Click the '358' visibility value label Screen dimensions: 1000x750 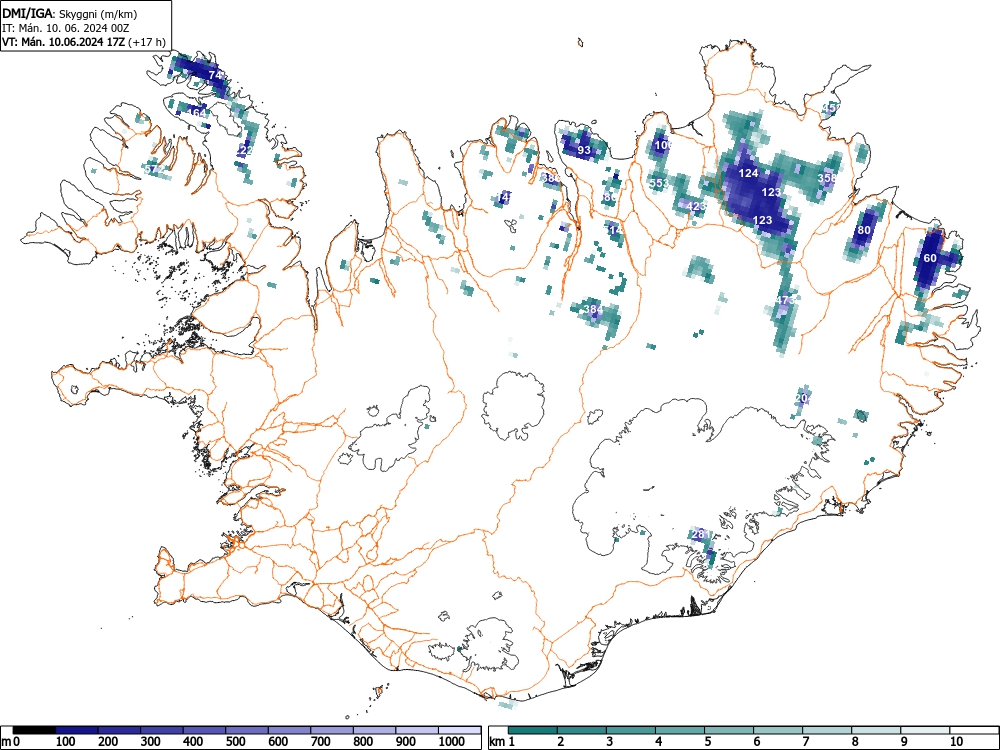827,178
